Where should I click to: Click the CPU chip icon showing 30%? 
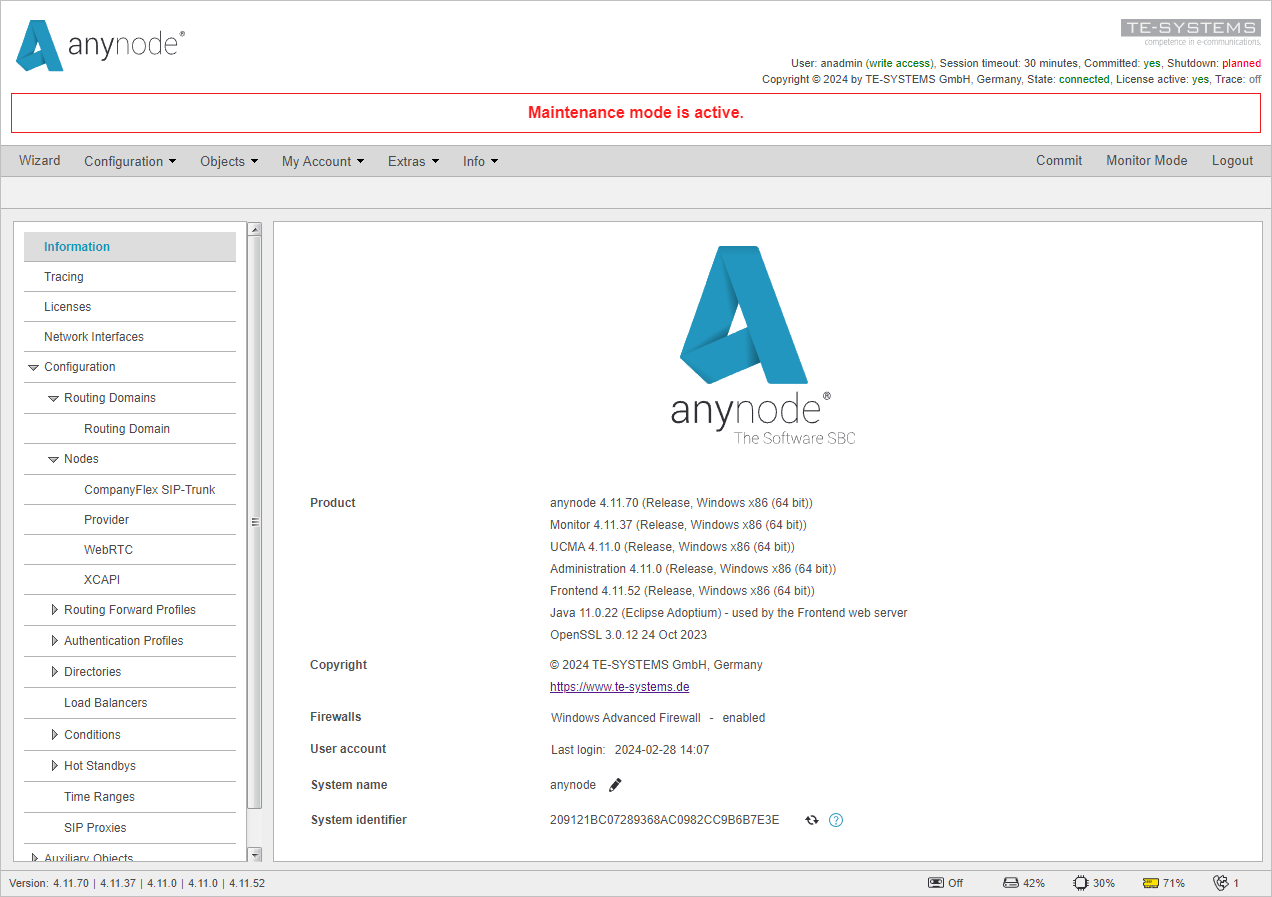(x=1079, y=883)
